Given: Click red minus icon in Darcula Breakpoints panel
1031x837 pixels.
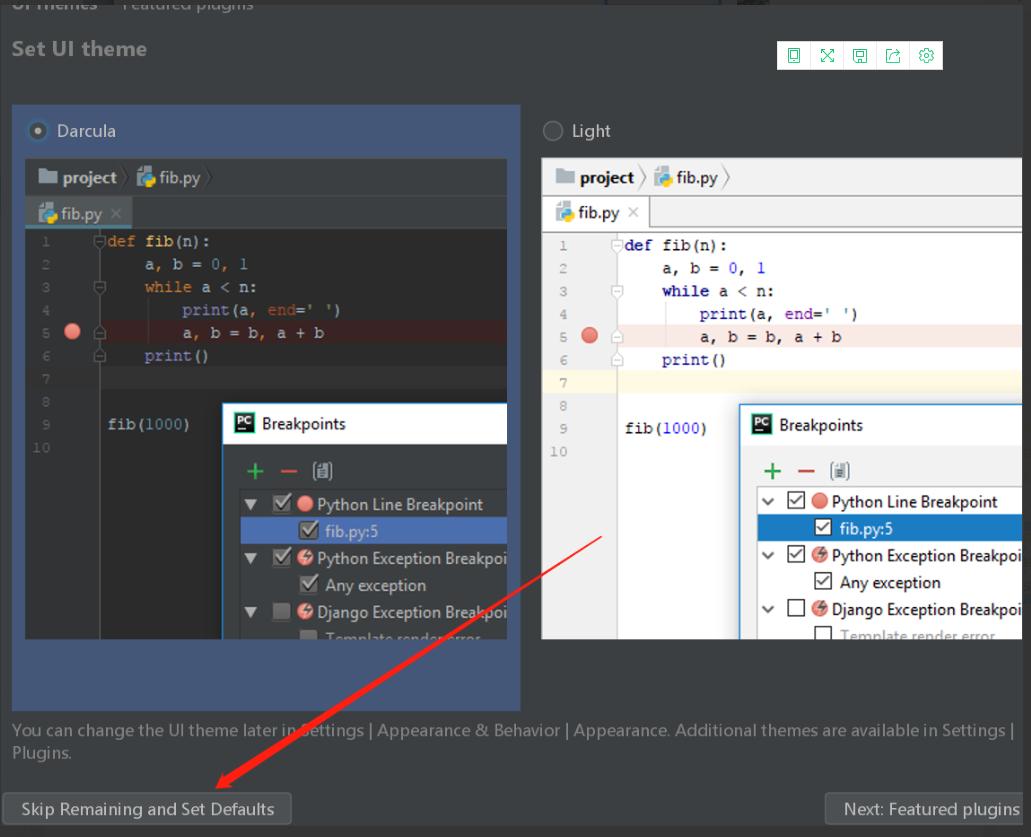Looking at the screenshot, I should 289,471.
